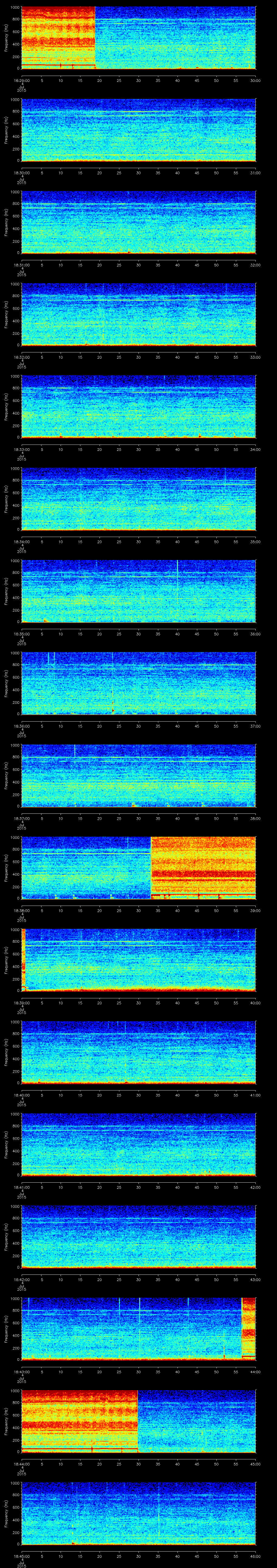The image size is (277, 1568).
Task: Select the spectrogram plot starting at 18:41:00
Action: point(138,1144)
